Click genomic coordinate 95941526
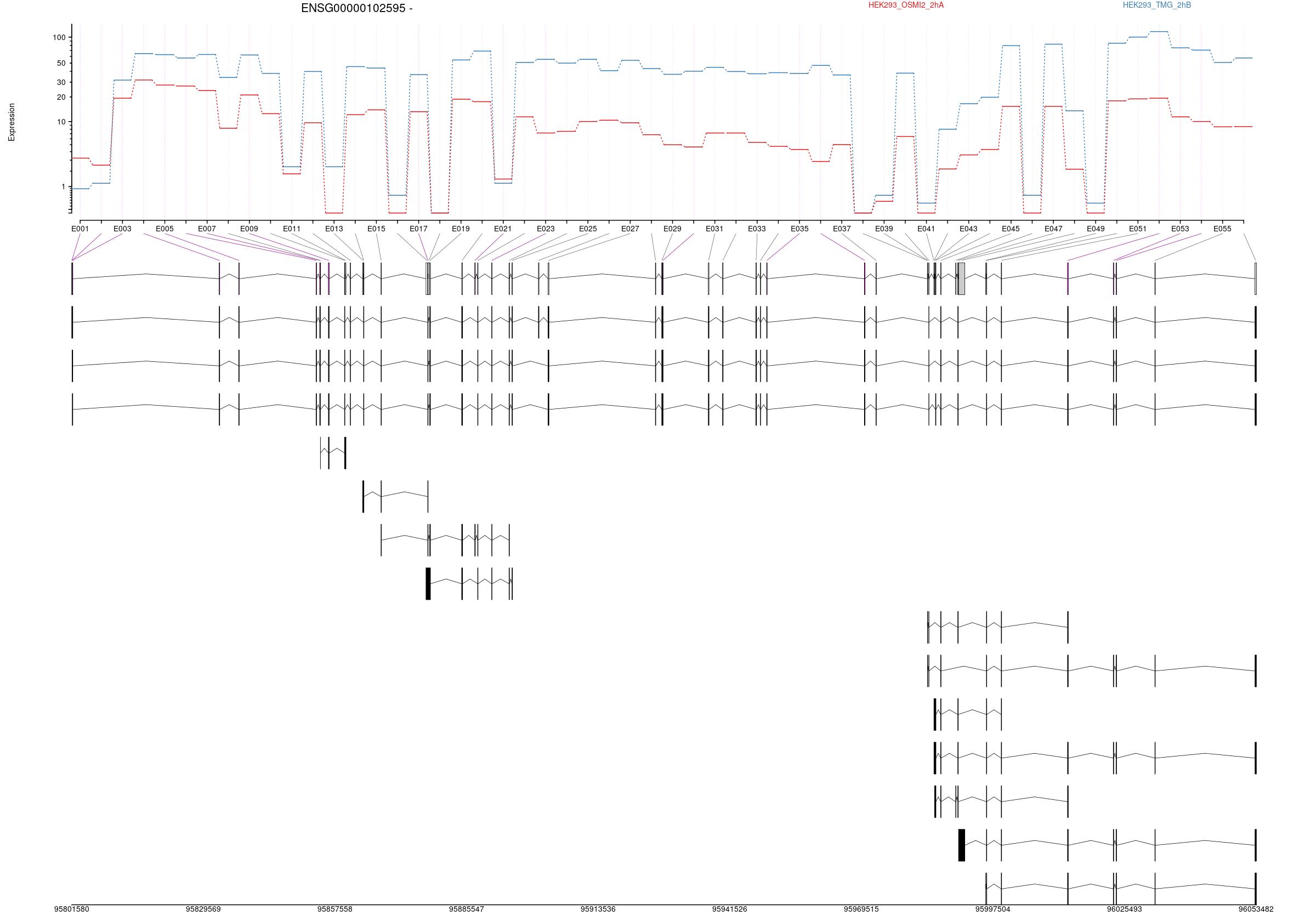 (730, 909)
